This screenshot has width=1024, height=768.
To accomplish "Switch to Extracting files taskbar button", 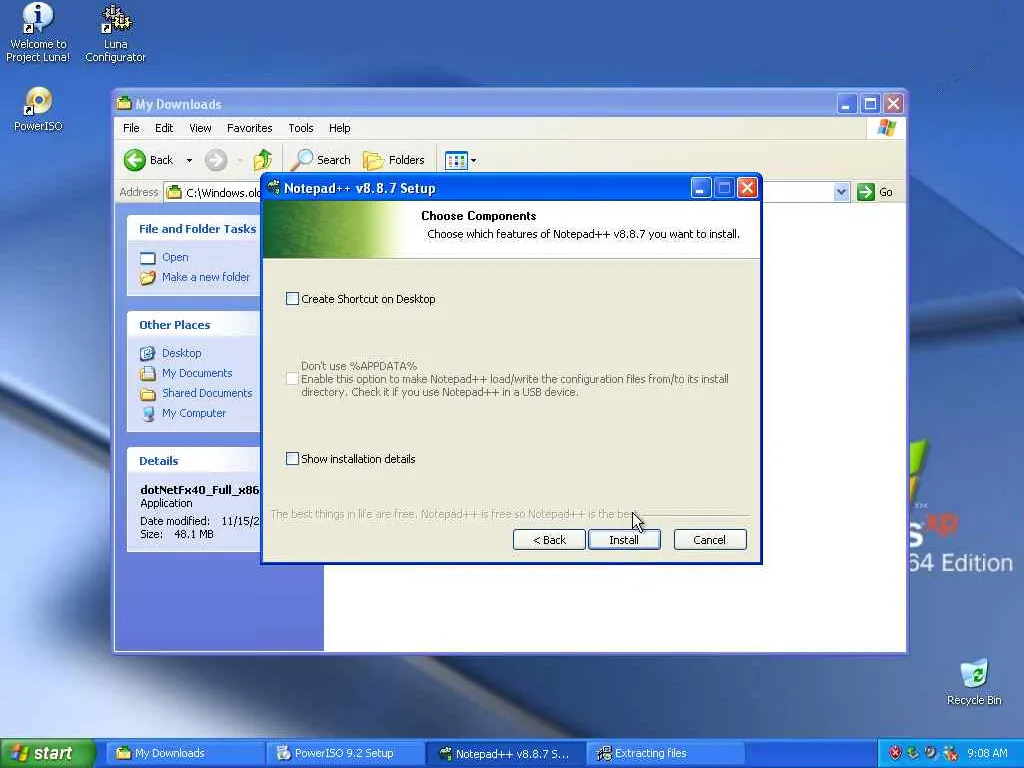I will pos(665,753).
